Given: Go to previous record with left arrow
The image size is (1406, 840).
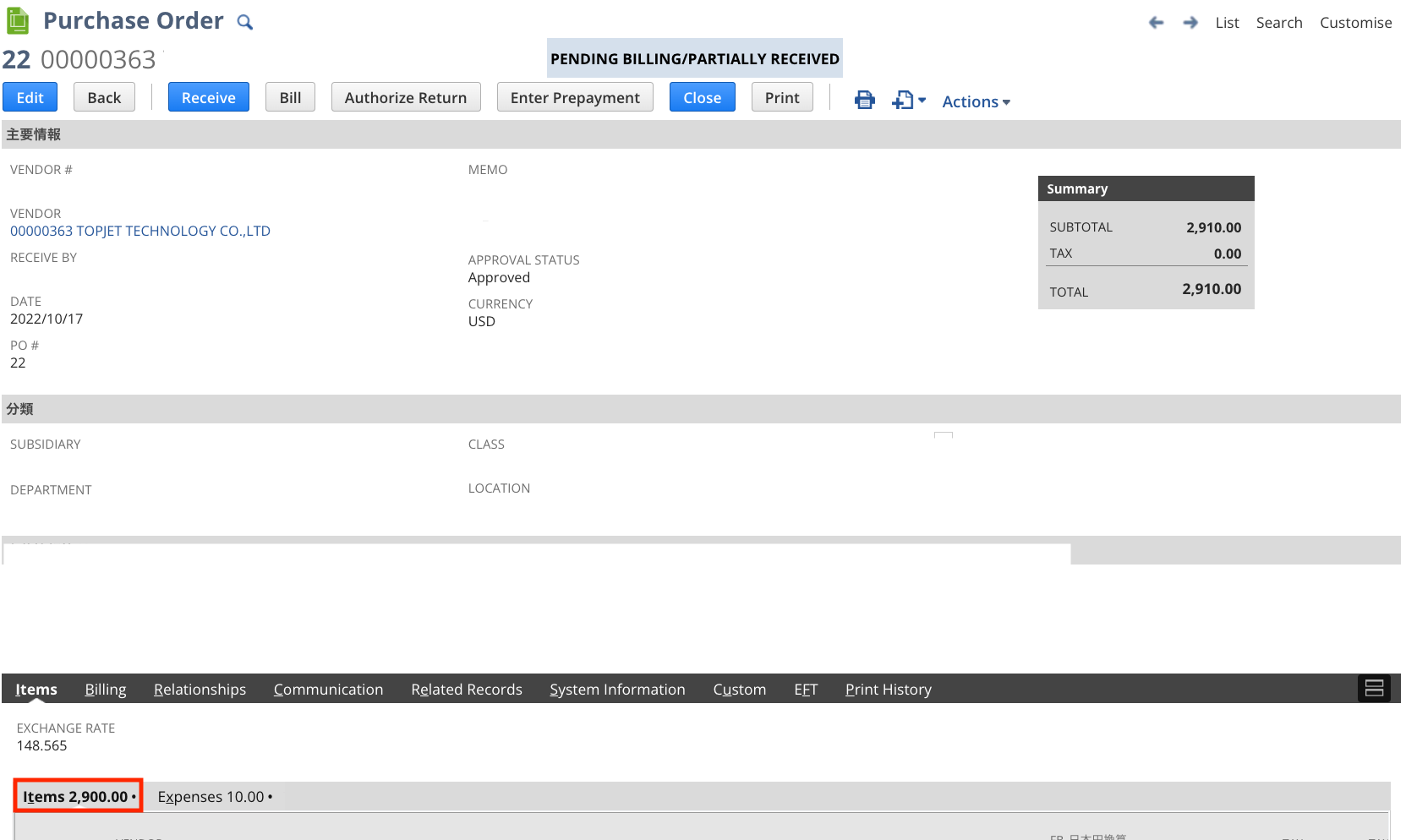Looking at the screenshot, I should 1156,23.
